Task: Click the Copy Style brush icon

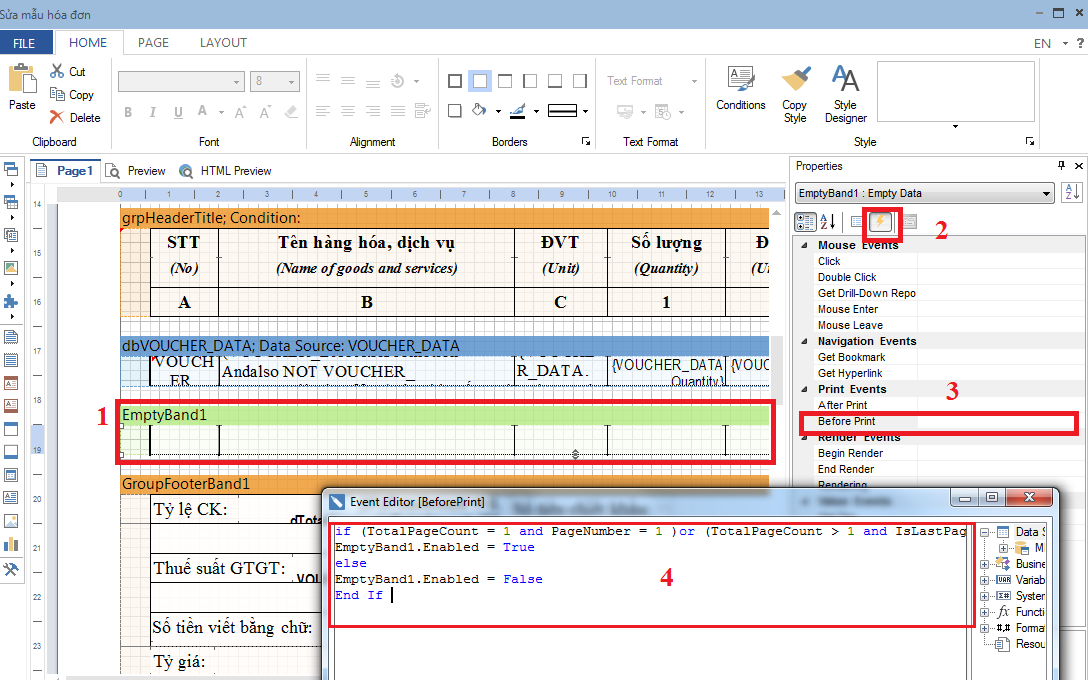Action: (x=795, y=94)
